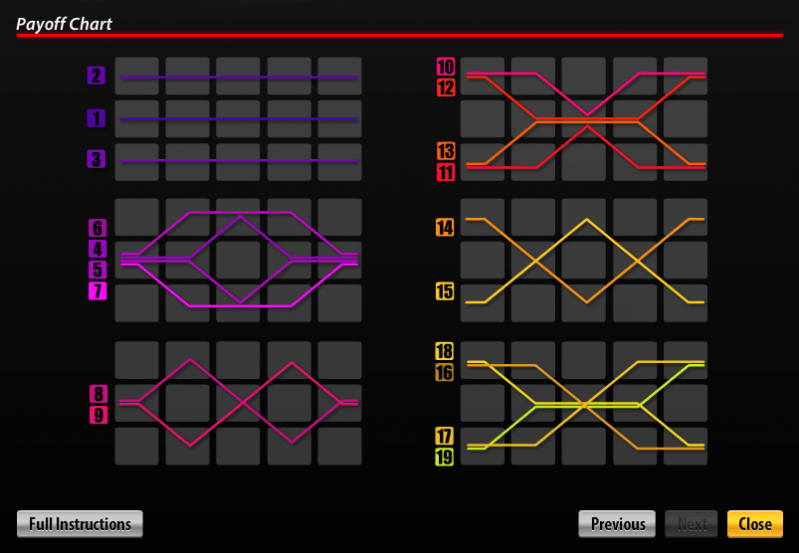799x553 pixels.
Task: Click payline number 10 badge
Action: (x=446, y=67)
